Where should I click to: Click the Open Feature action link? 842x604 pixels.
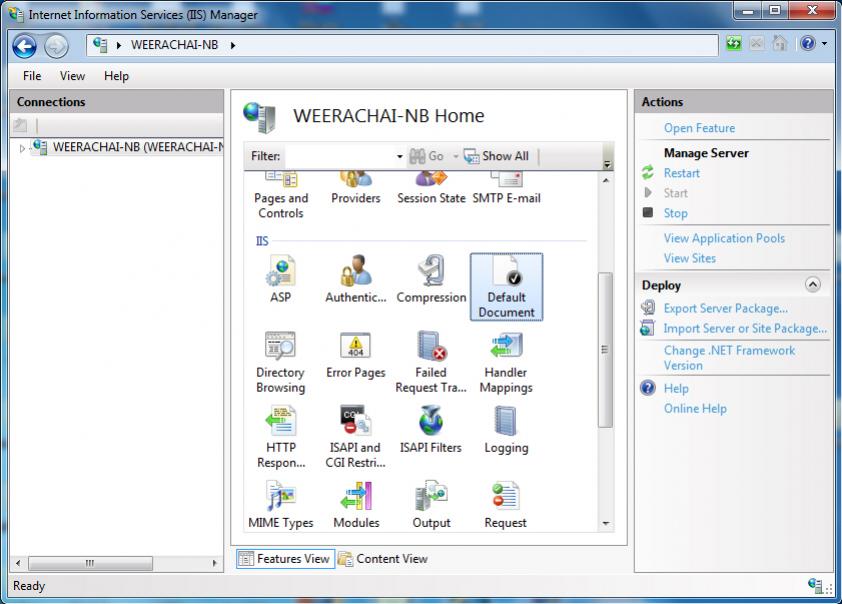click(x=699, y=128)
